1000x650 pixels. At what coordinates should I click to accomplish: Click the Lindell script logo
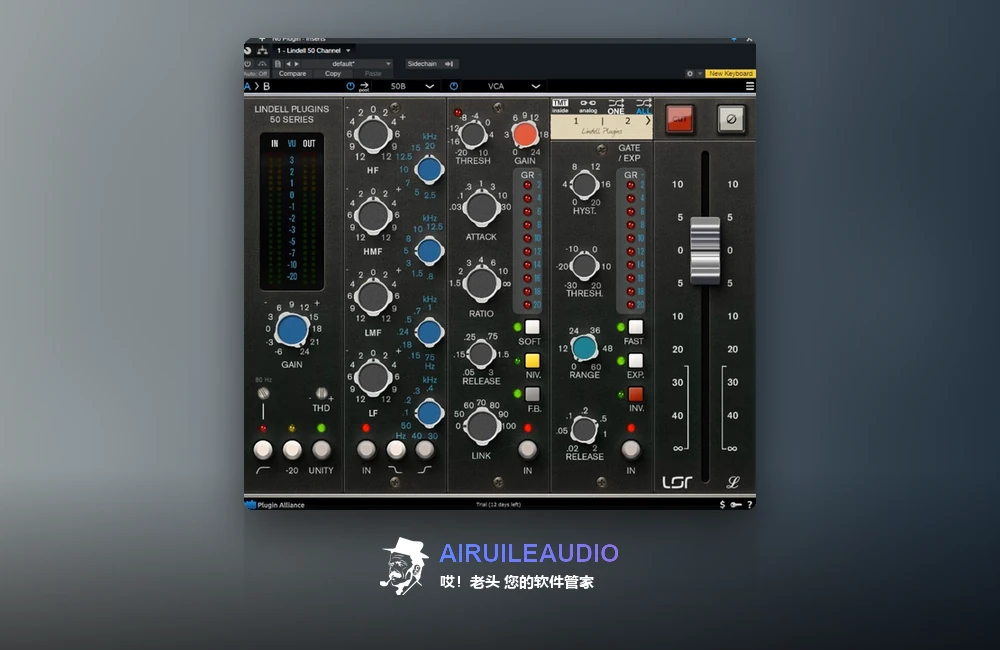(733, 482)
